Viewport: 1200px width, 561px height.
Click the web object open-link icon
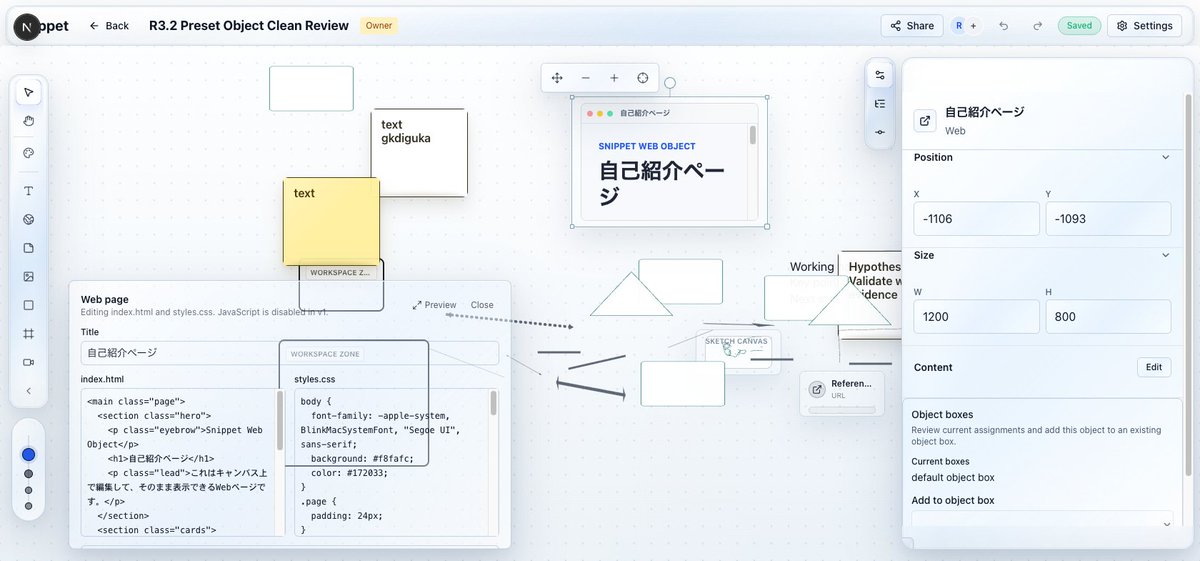925,121
